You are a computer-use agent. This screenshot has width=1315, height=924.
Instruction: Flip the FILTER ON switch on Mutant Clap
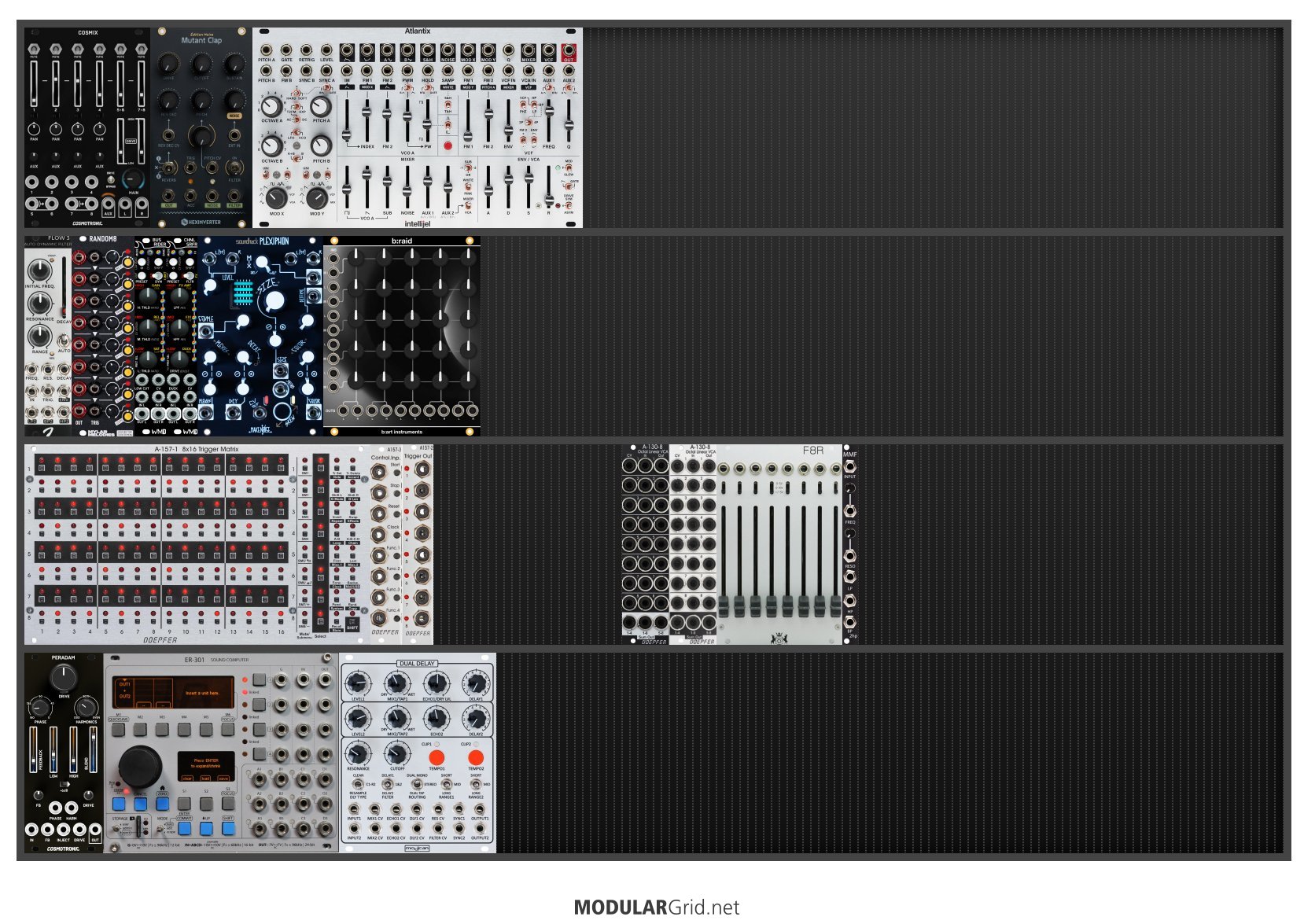point(234,169)
